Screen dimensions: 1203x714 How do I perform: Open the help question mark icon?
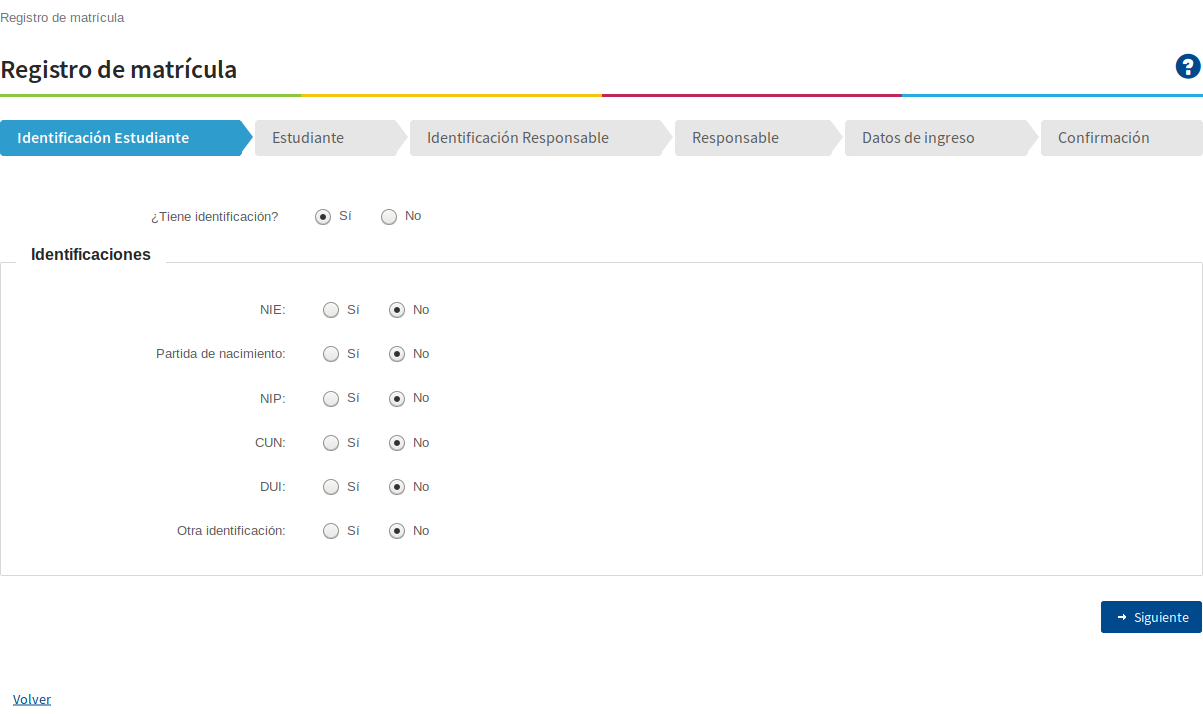[1187, 68]
